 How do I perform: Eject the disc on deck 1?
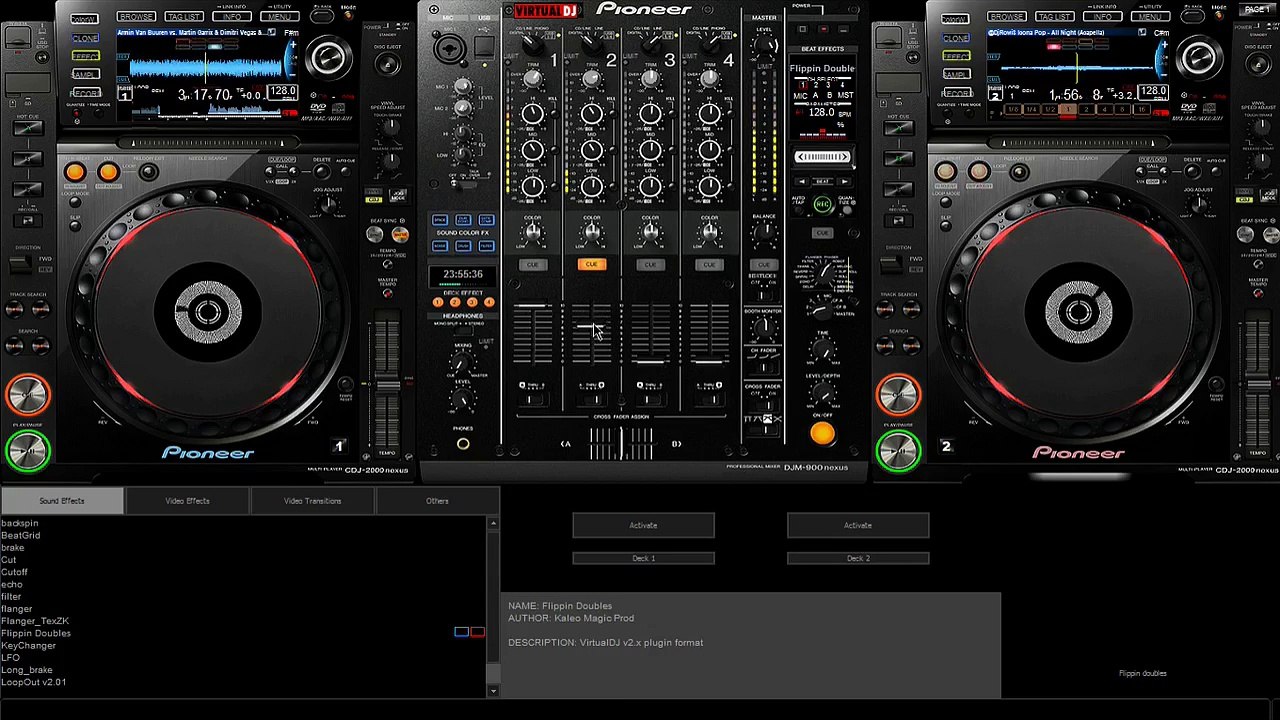(x=387, y=65)
